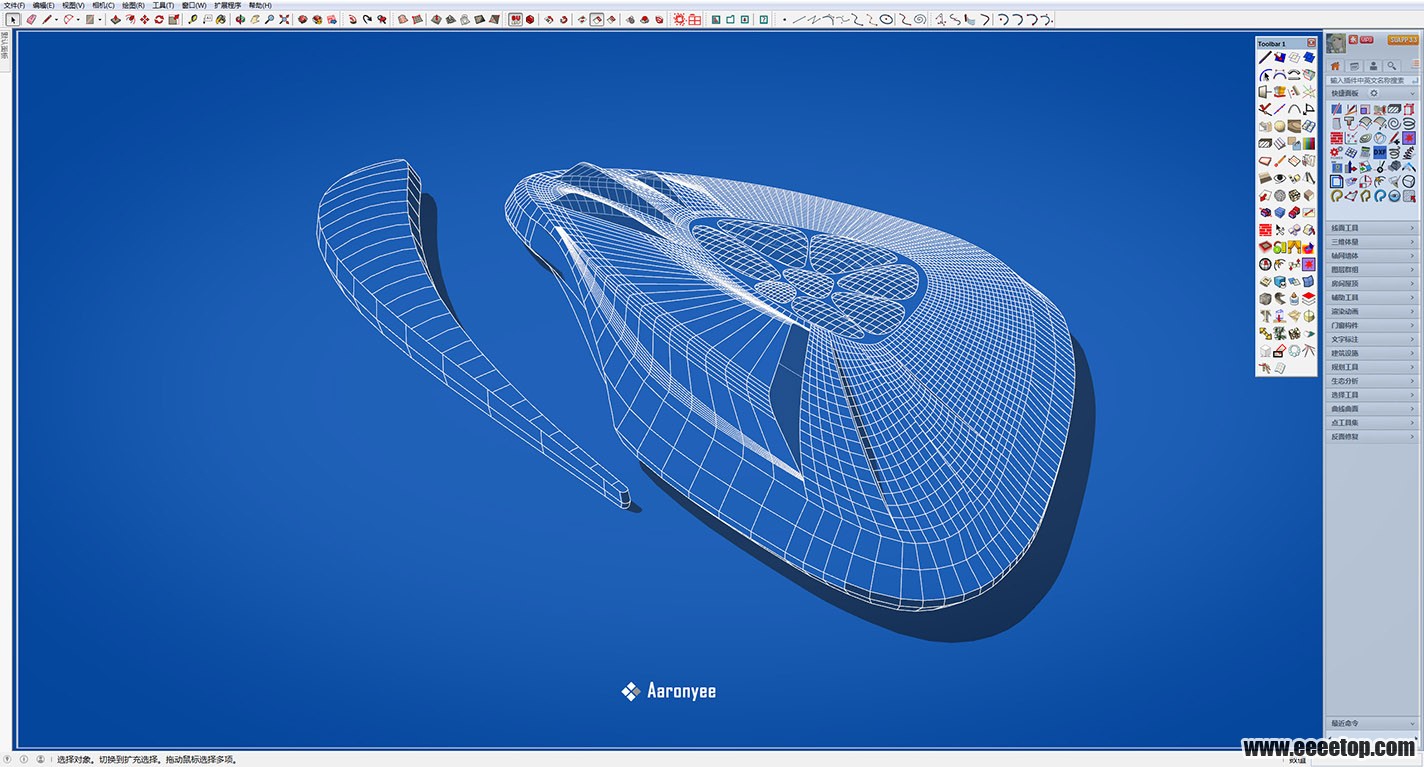Open the 编辑(E) menu
The height and width of the screenshot is (767, 1424).
(43, 5)
